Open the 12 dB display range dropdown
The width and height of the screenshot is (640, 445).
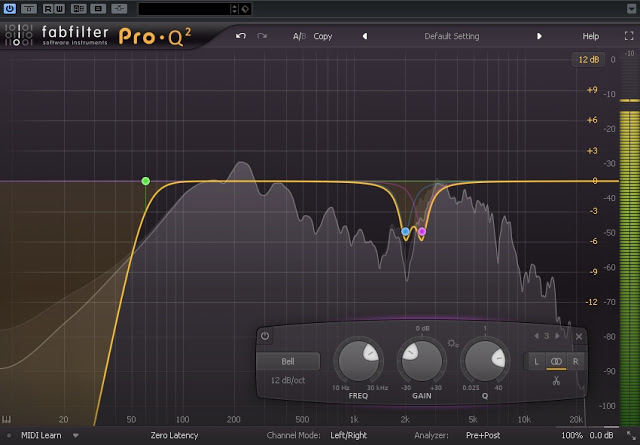click(x=587, y=60)
